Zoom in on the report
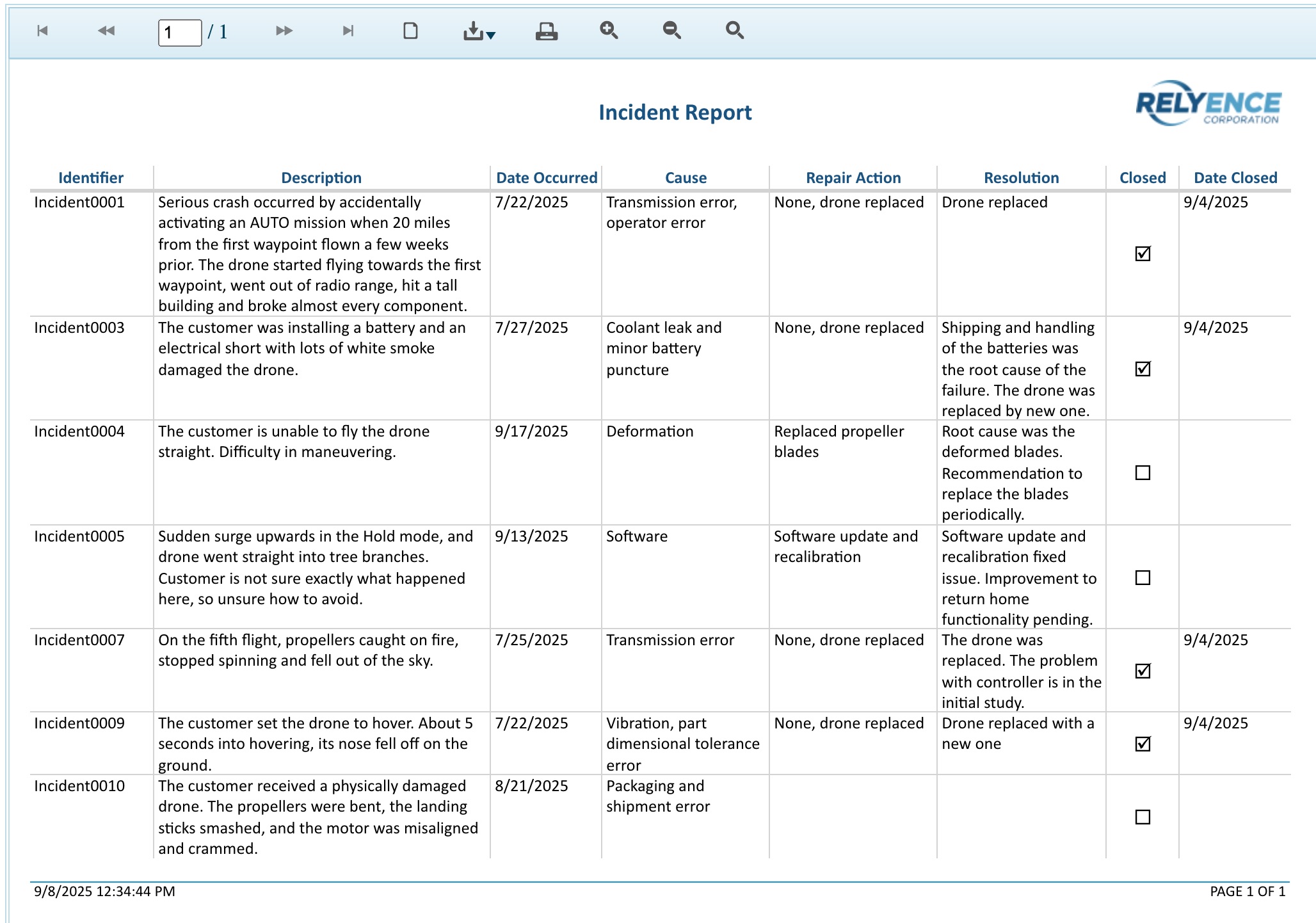This screenshot has height=923, width=1316. click(609, 30)
